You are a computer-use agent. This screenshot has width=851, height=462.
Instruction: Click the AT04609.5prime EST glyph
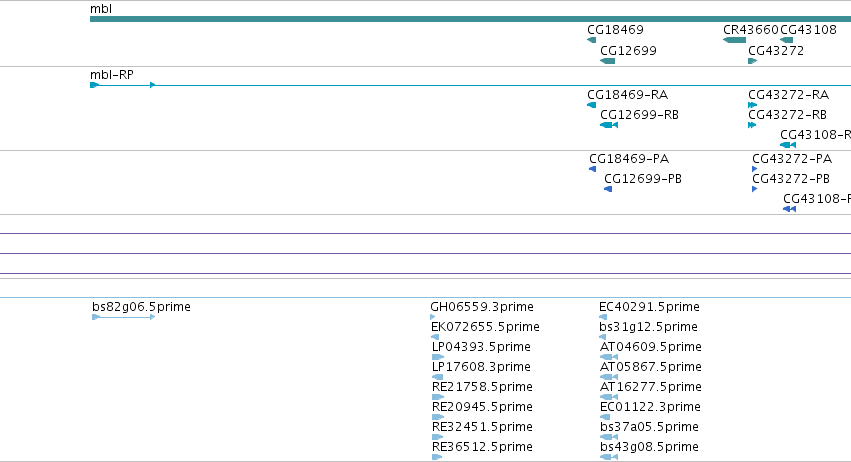pyautogui.click(x=609, y=357)
